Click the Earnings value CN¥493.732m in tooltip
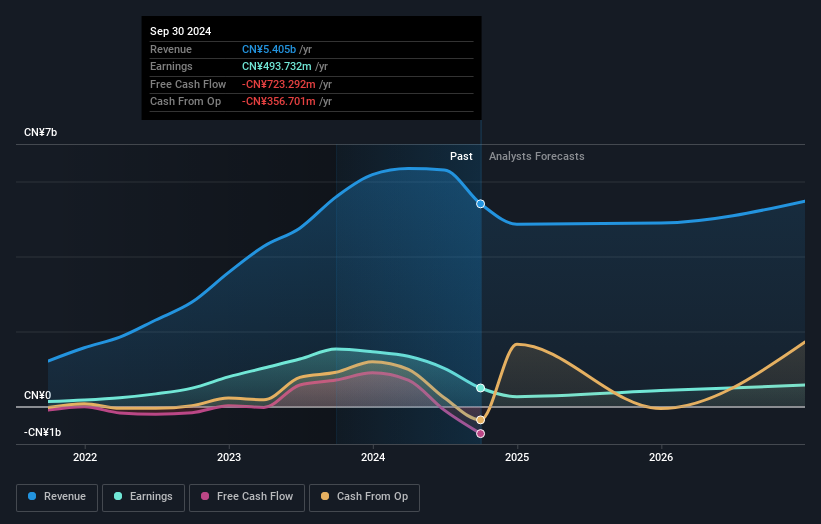The height and width of the screenshot is (524, 821). (276, 66)
